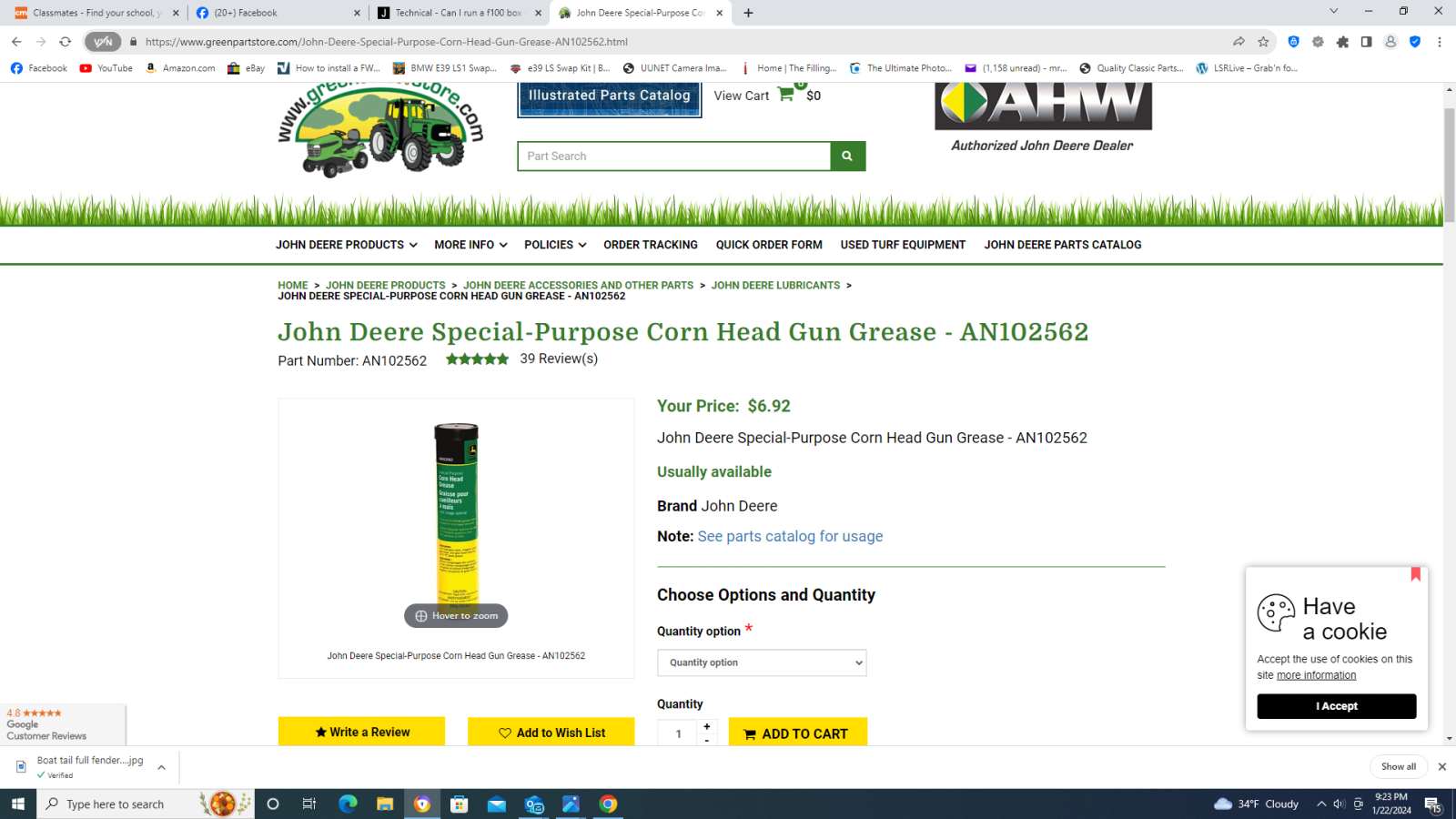Open tab search dropdown arrow in title bar
Viewport: 1456px width, 819px height.
click(x=1334, y=12)
